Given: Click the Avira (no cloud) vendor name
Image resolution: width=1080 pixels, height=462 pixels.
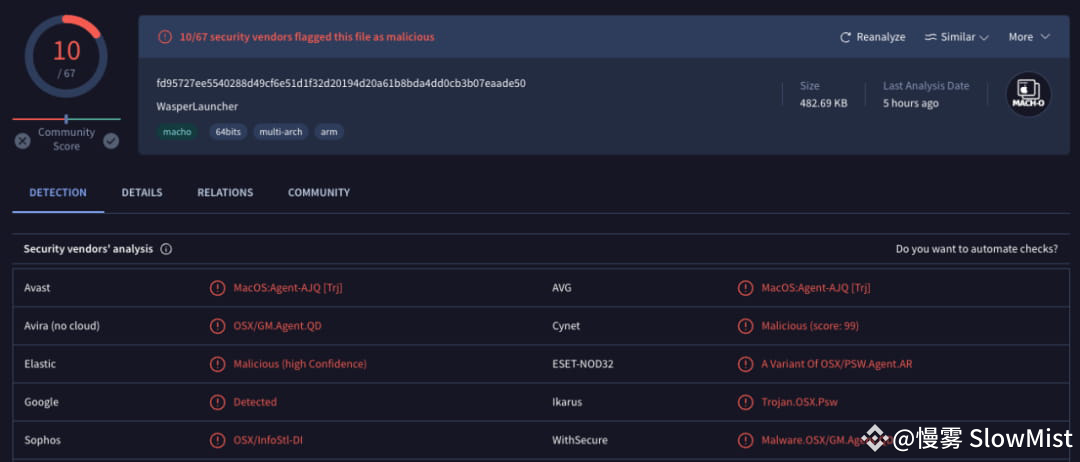Looking at the screenshot, I should (62, 326).
